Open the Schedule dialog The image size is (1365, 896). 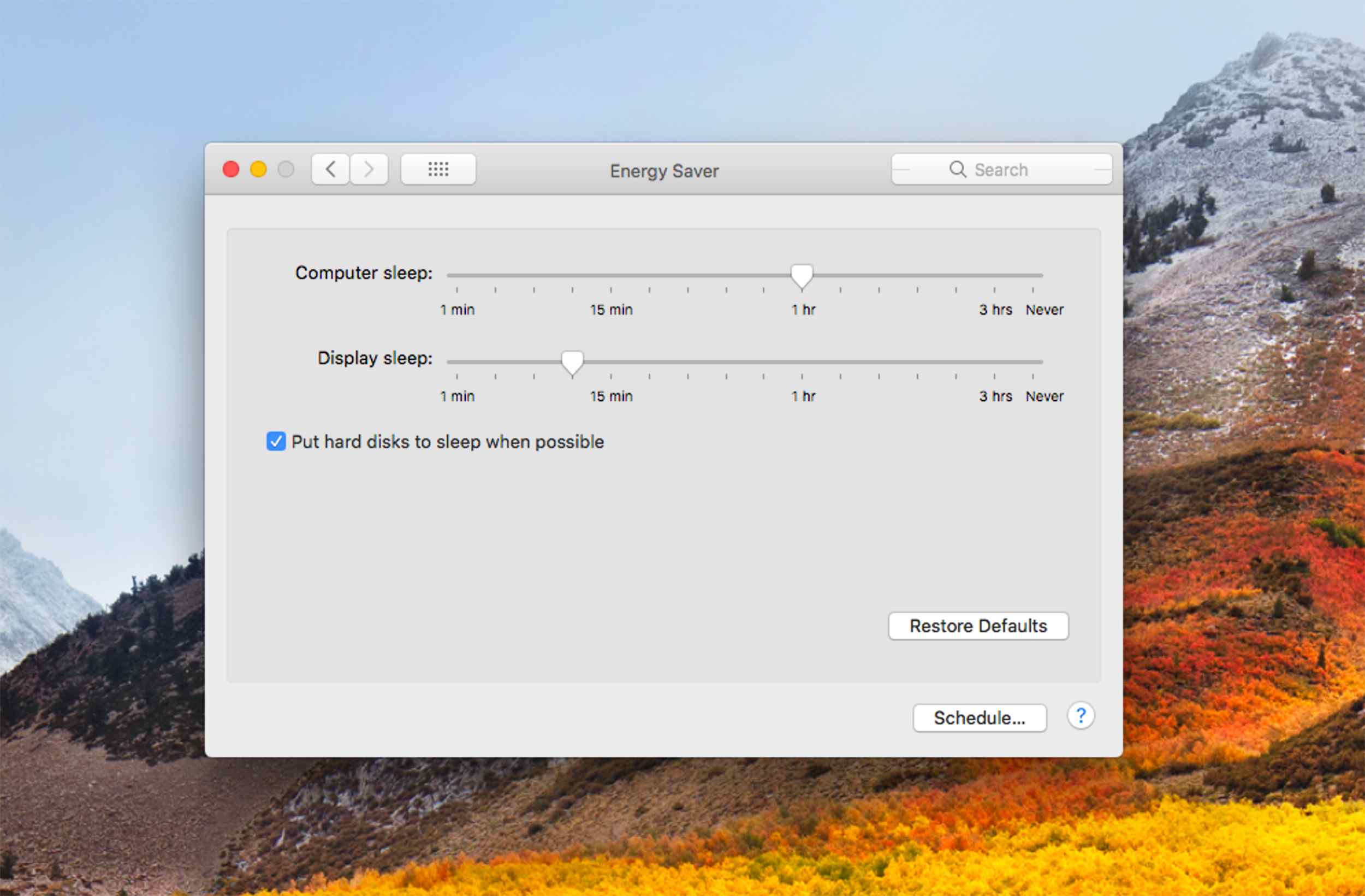click(x=979, y=717)
